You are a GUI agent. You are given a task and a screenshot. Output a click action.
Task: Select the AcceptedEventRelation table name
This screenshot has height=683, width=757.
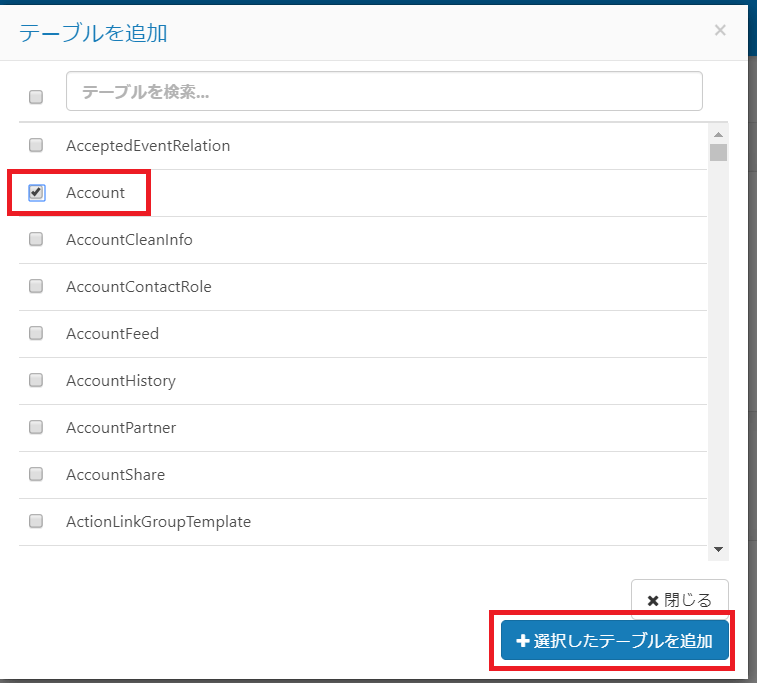pos(148,145)
